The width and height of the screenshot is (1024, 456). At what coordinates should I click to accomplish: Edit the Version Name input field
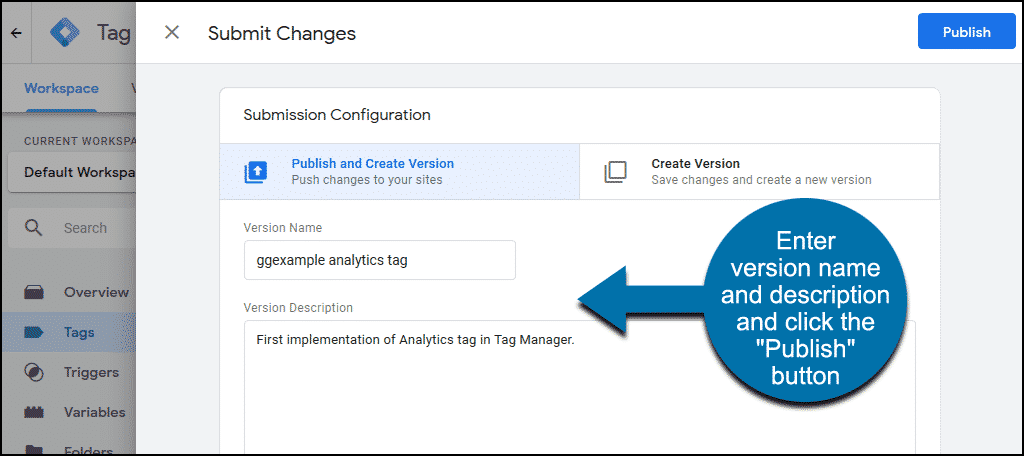coord(379,260)
